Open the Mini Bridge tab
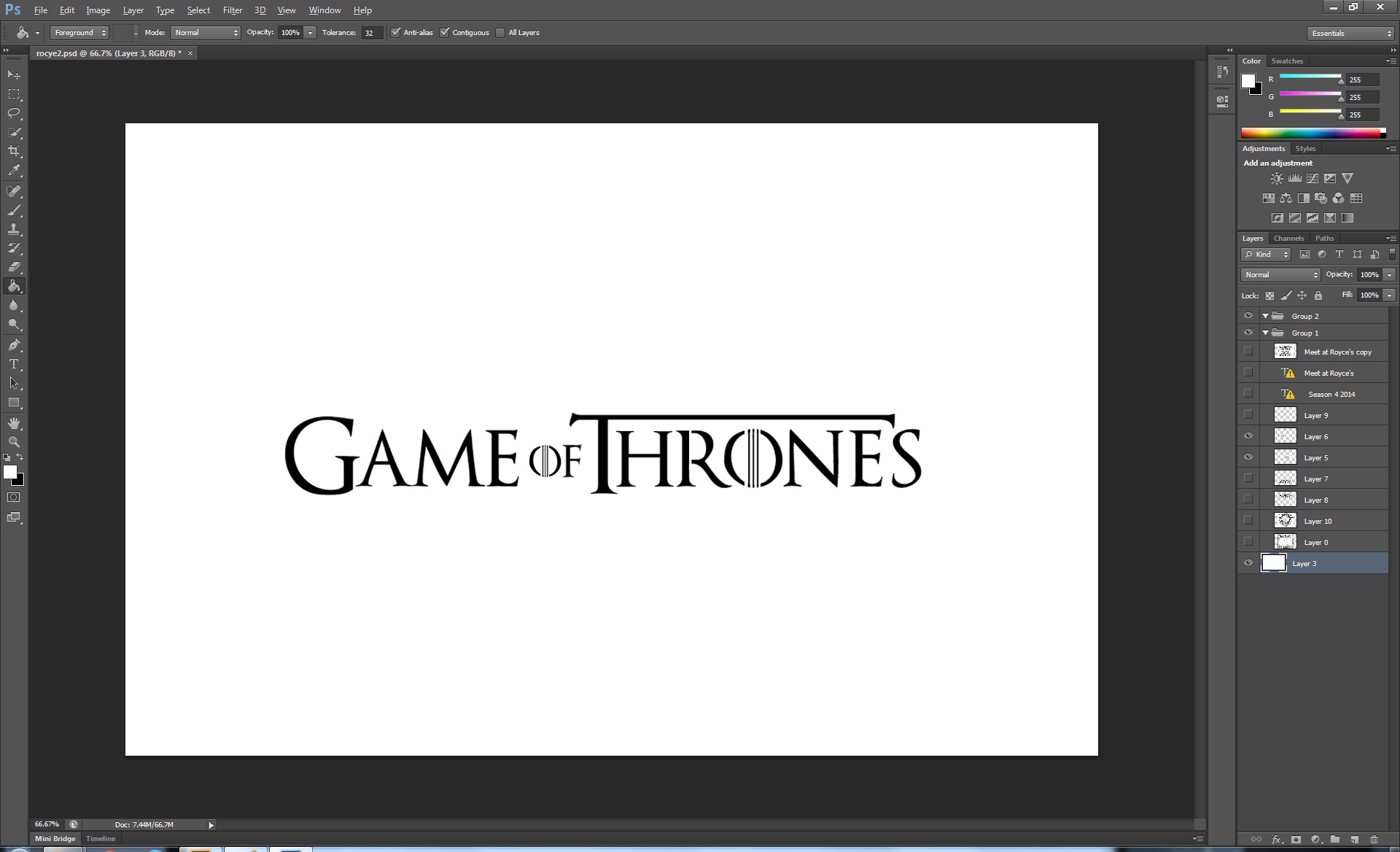The width and height of the screenshot is (1400, 852). (55, 839)
